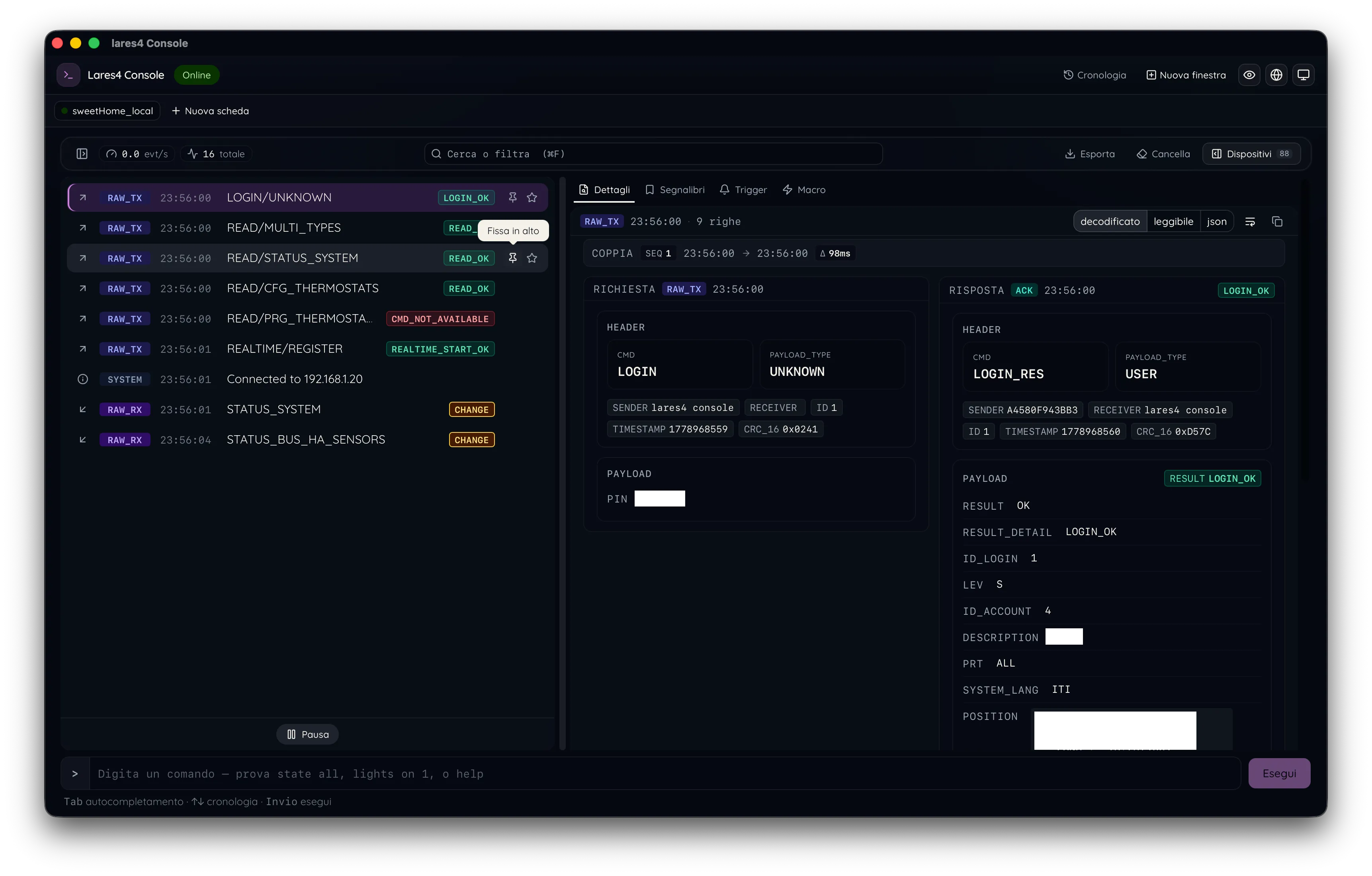
Task: Click the info icon on SYSTEM row
Action: pos(83,379)
